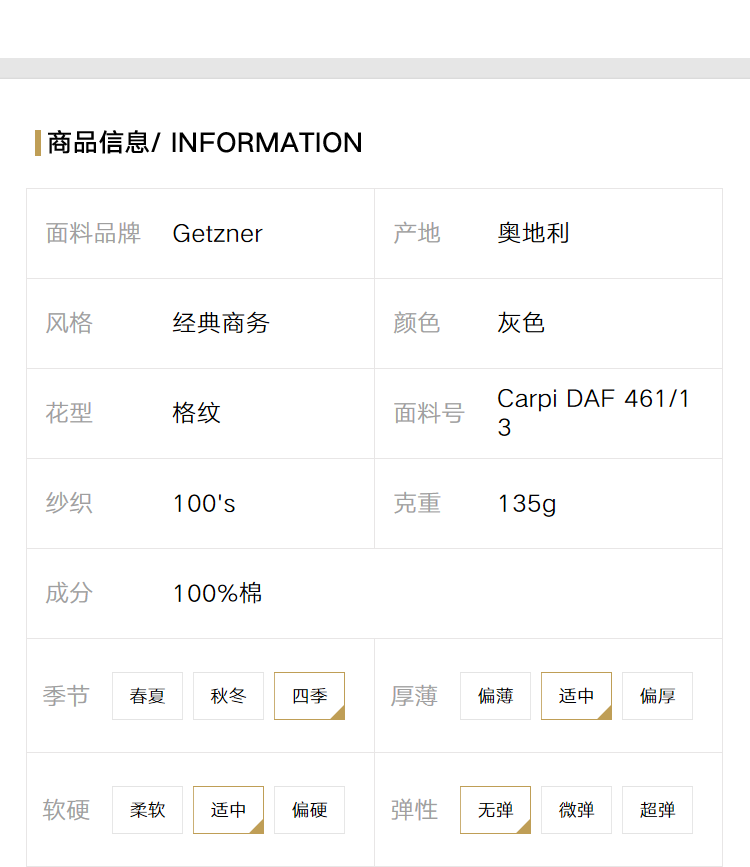This screenshot has height=867, width=750.
Task: Choose 适中 thickness option
Action: (x=576, y=696)
